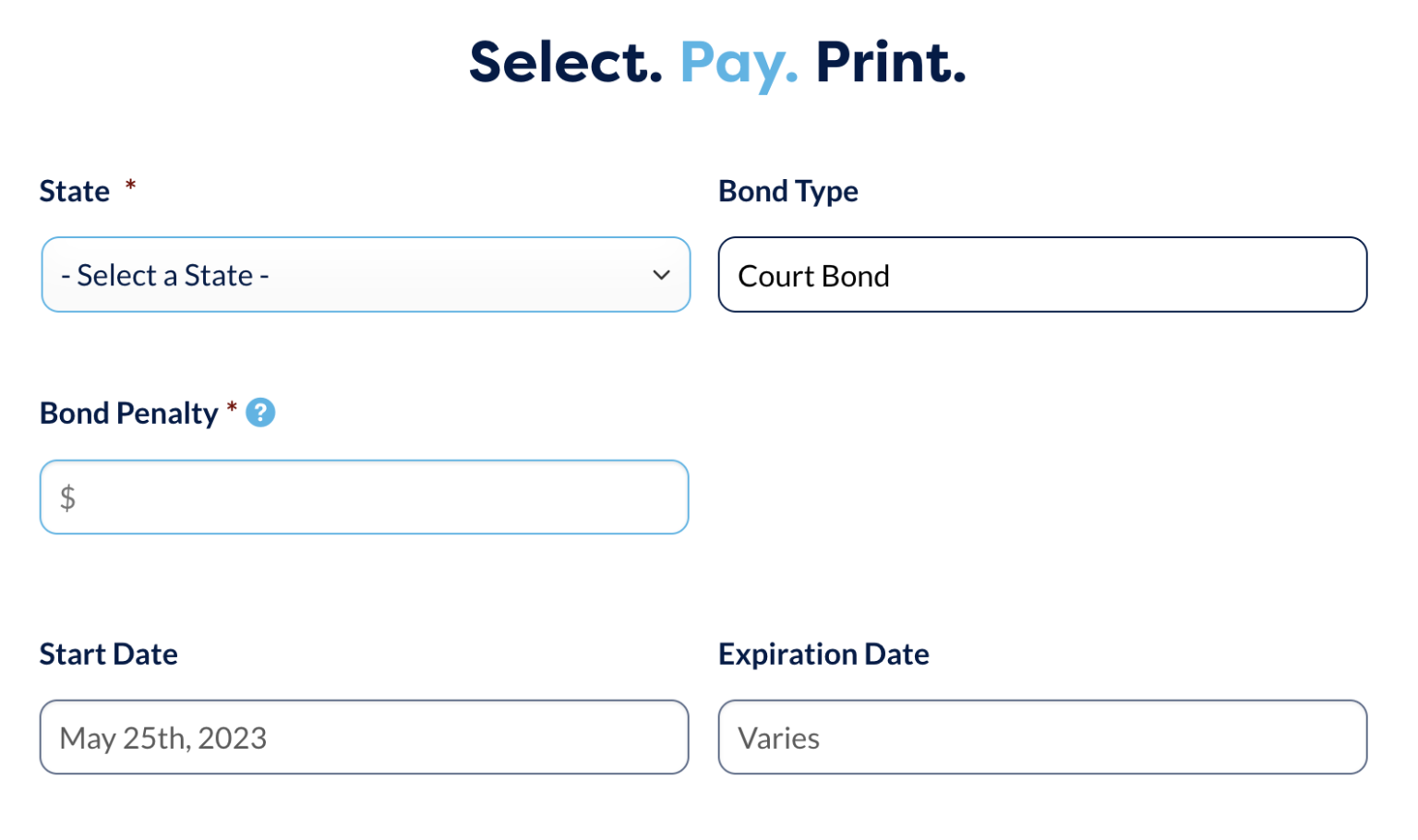Viewport: 1418px width, 840px height.
Task: Open the Bond Type field showing Court Bond
Action: 1042,274
